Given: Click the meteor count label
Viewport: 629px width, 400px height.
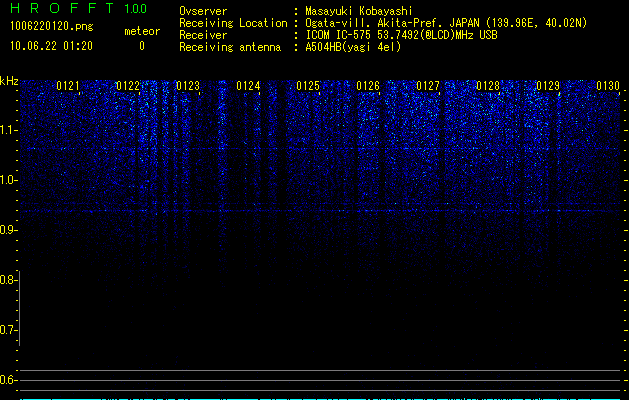Looking at the screenshot, I should coord(142,31).
